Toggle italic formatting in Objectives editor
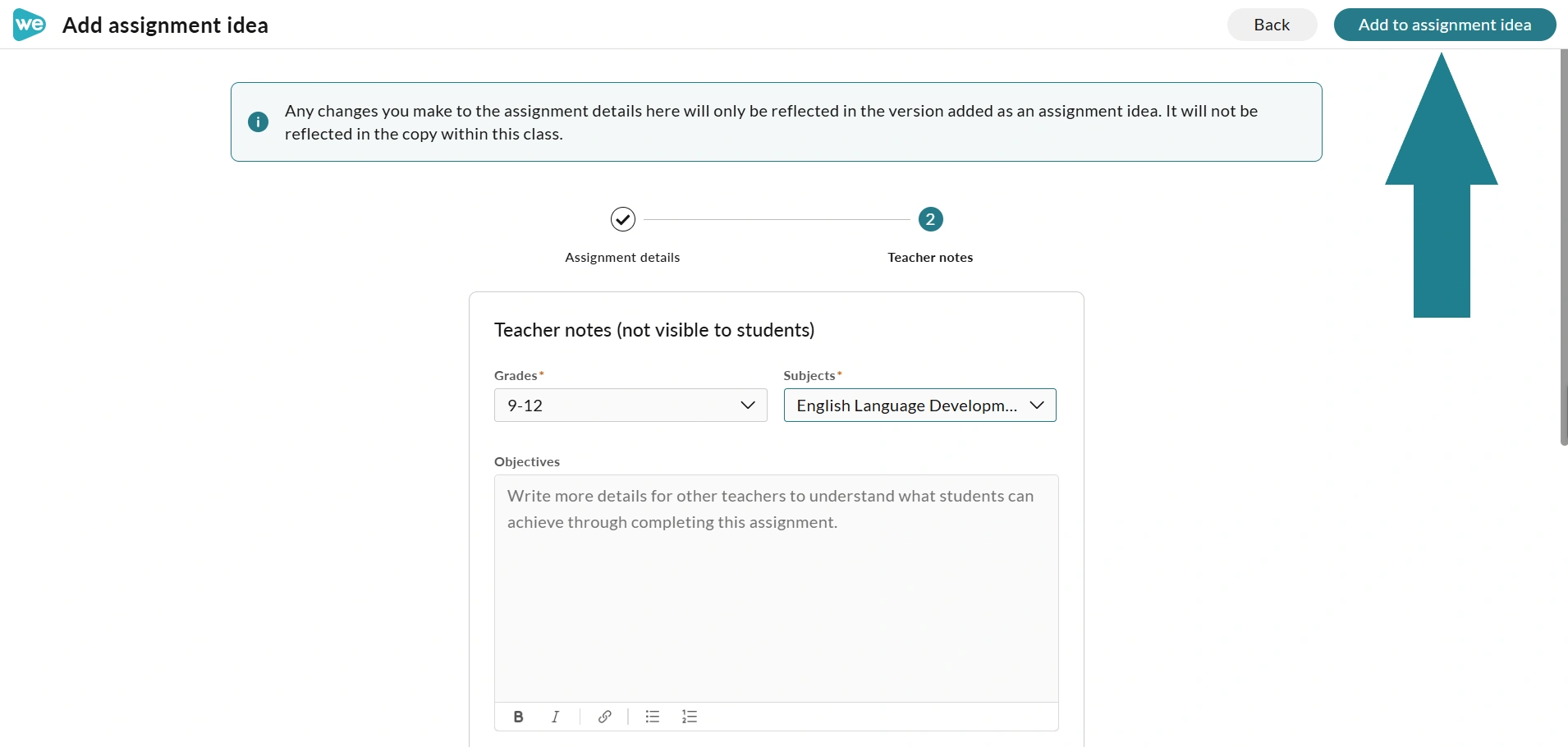 pyautogui.click(x=556, y=717)
